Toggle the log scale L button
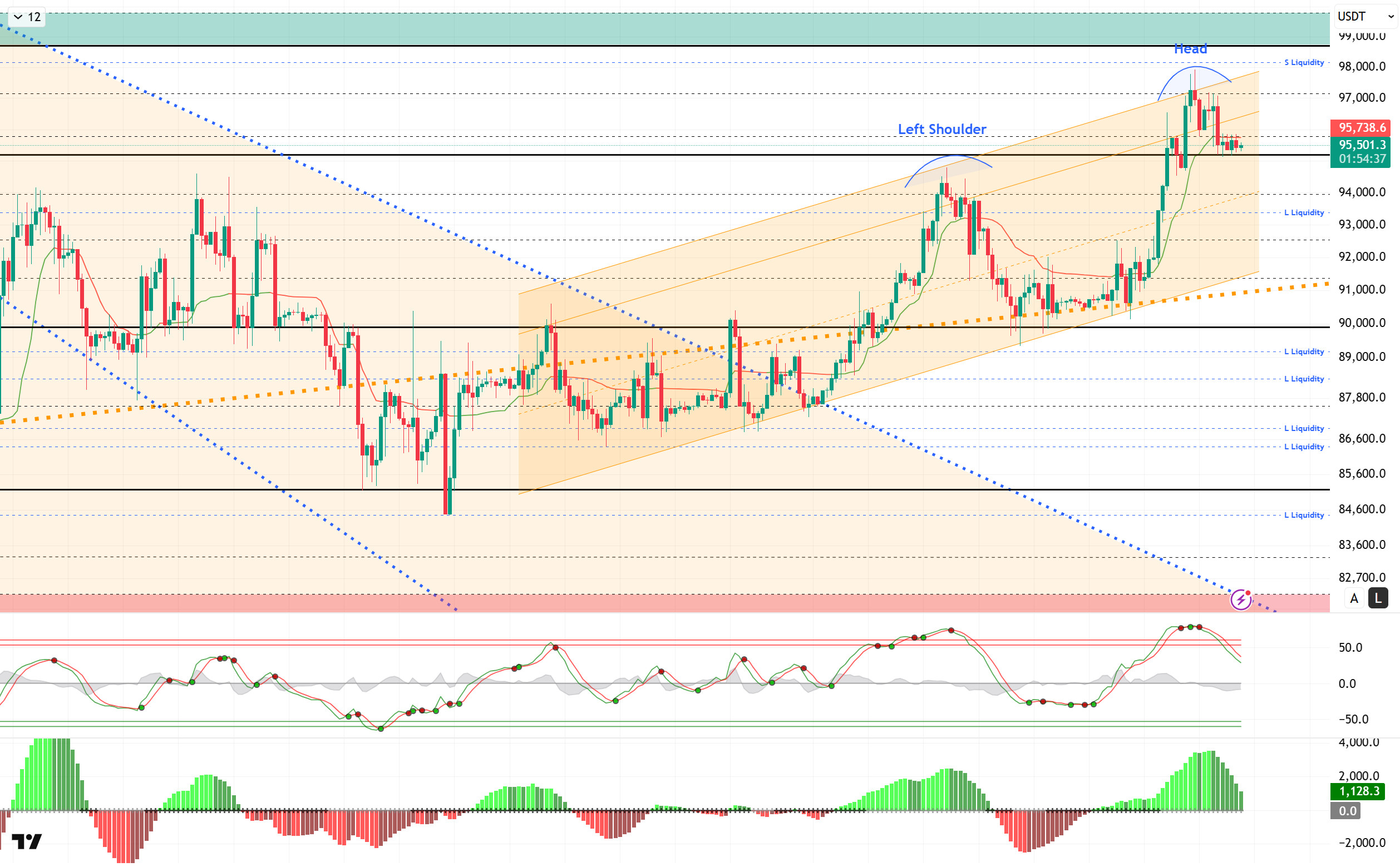 [1378, 598]
